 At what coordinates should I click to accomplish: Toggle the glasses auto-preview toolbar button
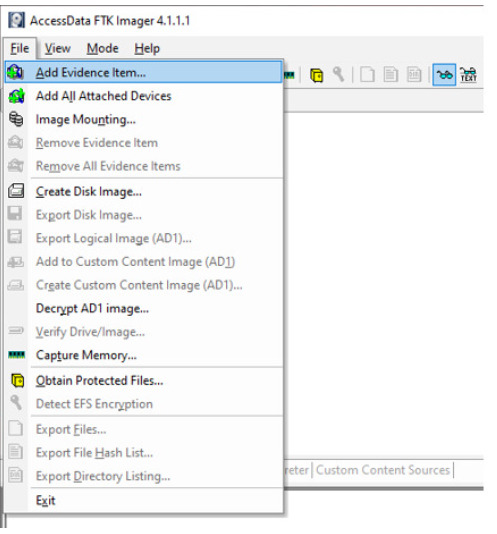click(444, 75)
